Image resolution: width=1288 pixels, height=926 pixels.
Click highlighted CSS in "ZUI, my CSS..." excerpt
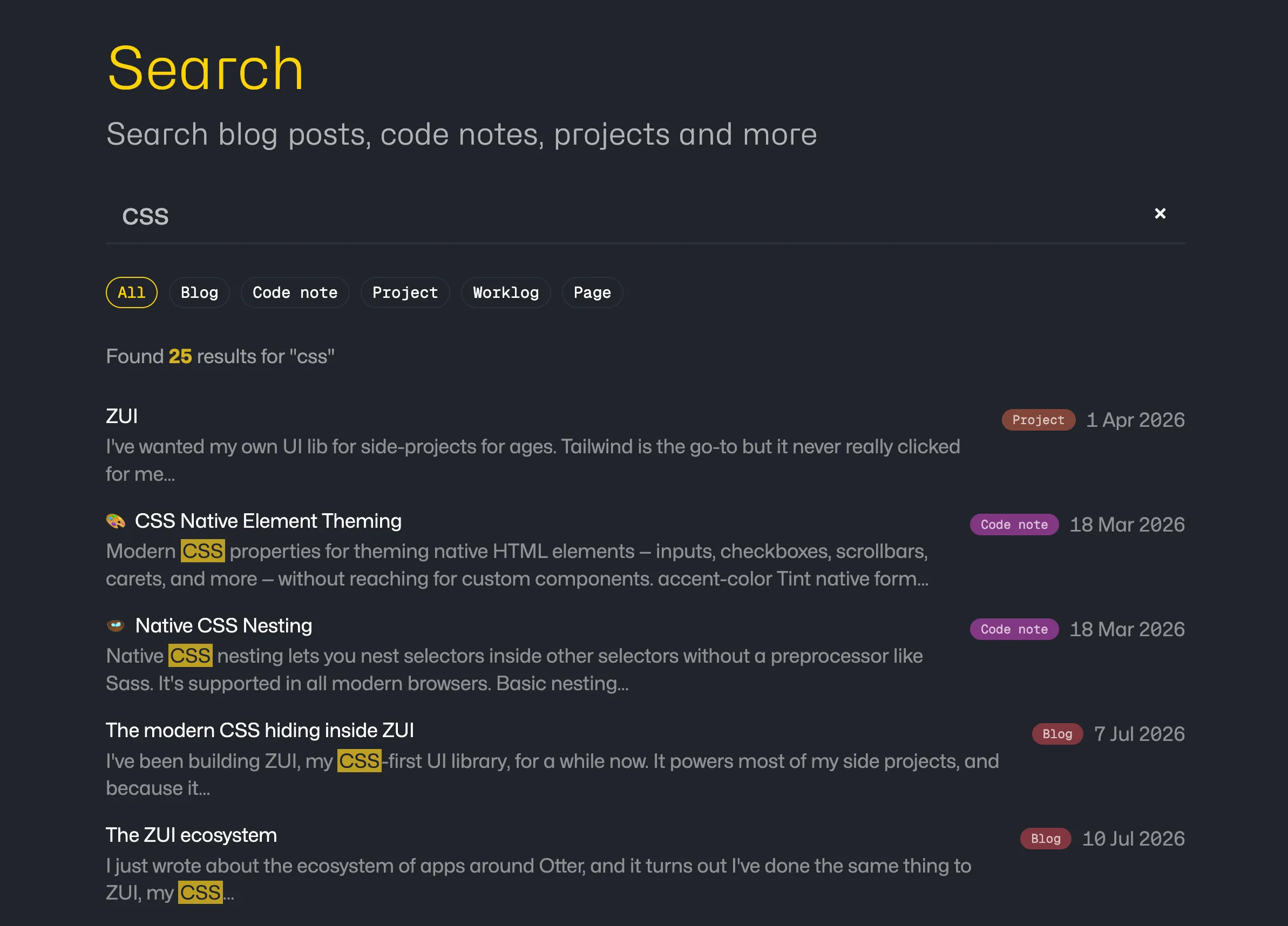(200, 892)
